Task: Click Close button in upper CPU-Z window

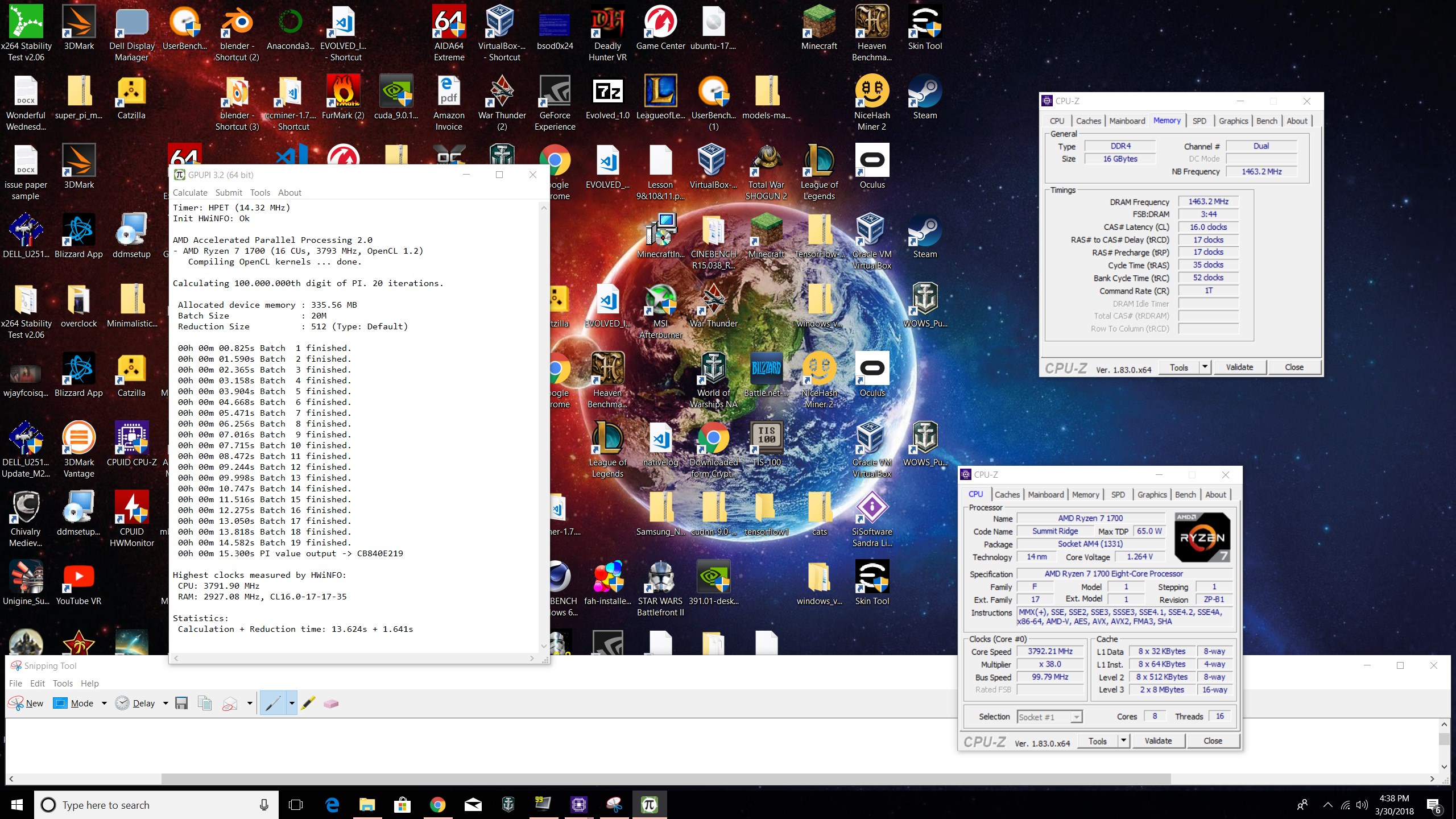Action: (x=1294, y=367)
